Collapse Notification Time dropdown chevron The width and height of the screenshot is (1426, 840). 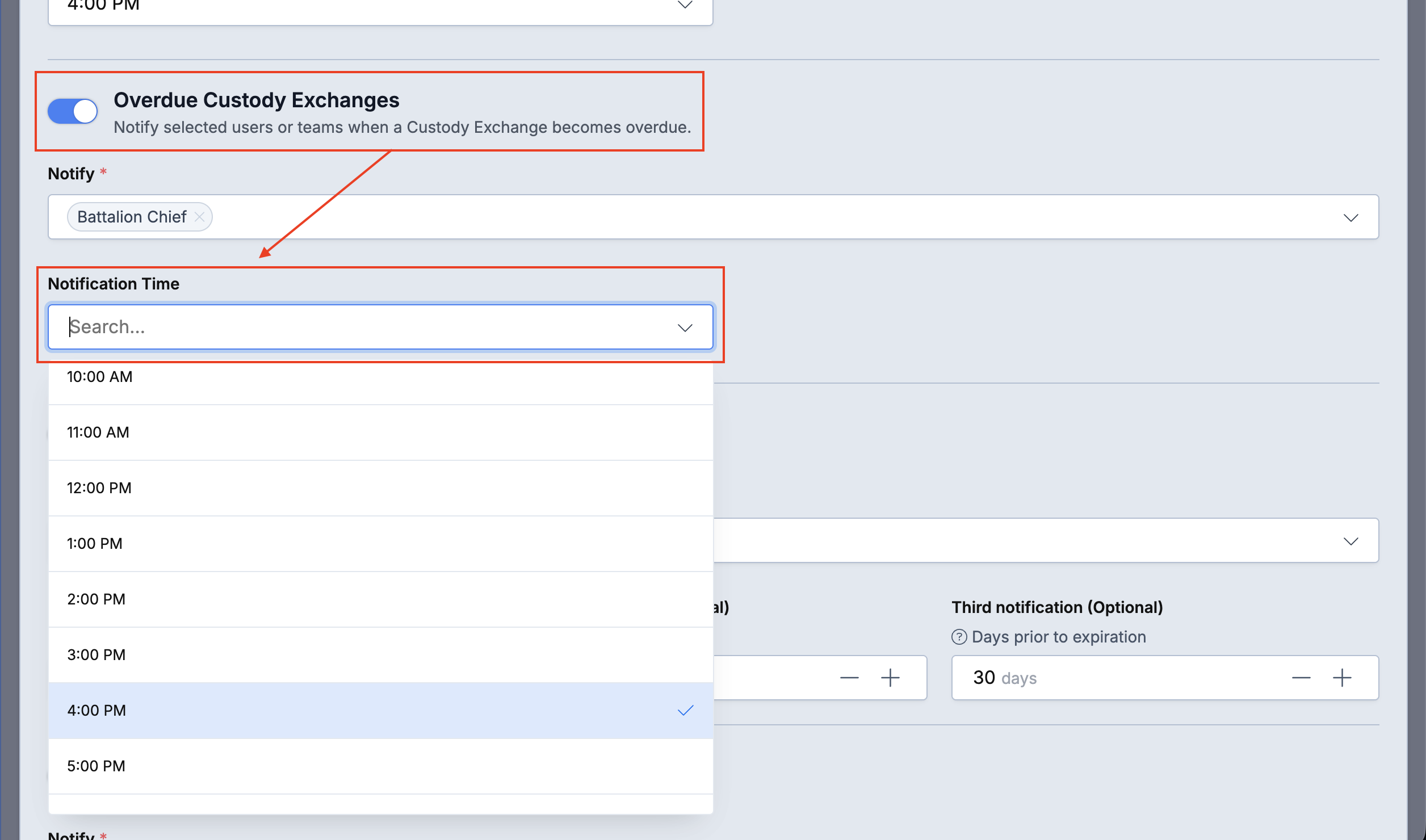click(x=685, y=327)
